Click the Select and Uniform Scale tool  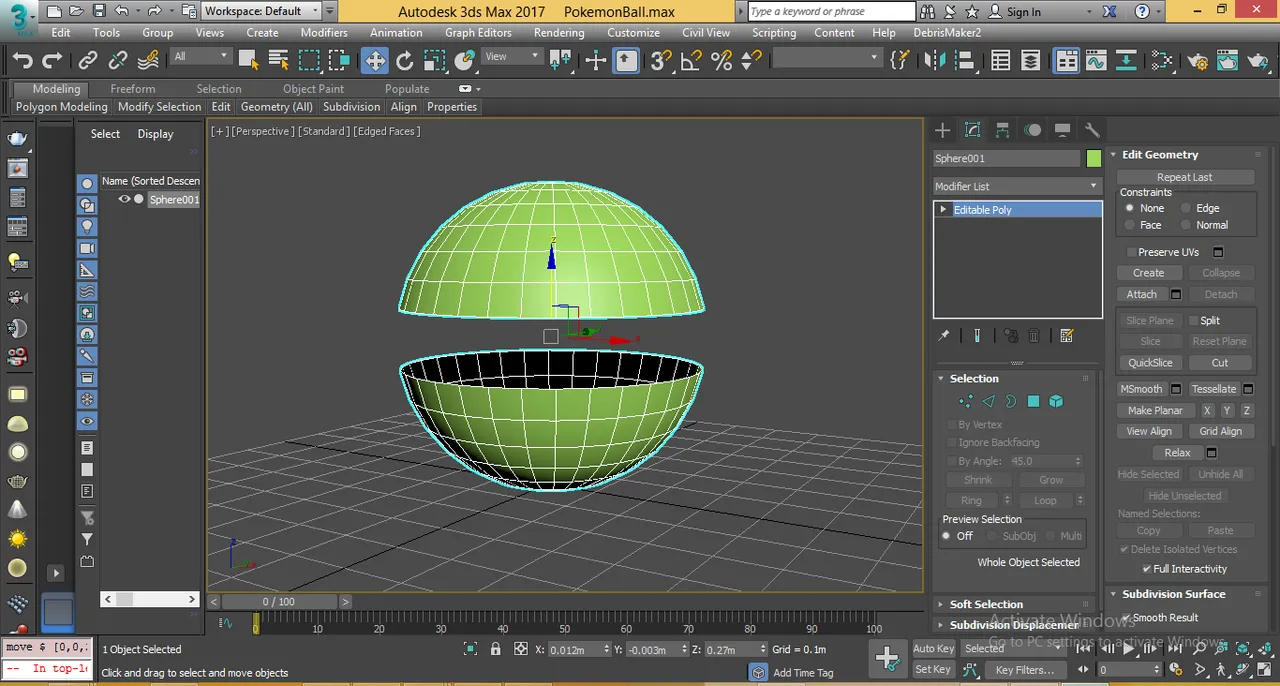434,61
